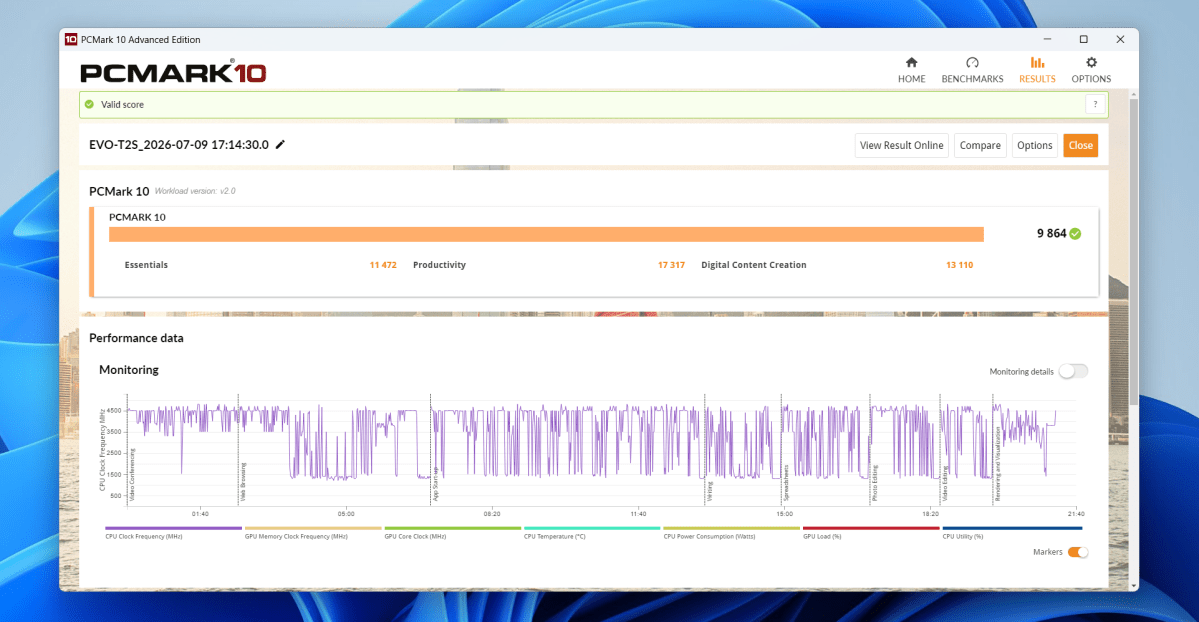Click the question mark help icon
Viewport: 1199px width, 622px height.
[1095, 104]
